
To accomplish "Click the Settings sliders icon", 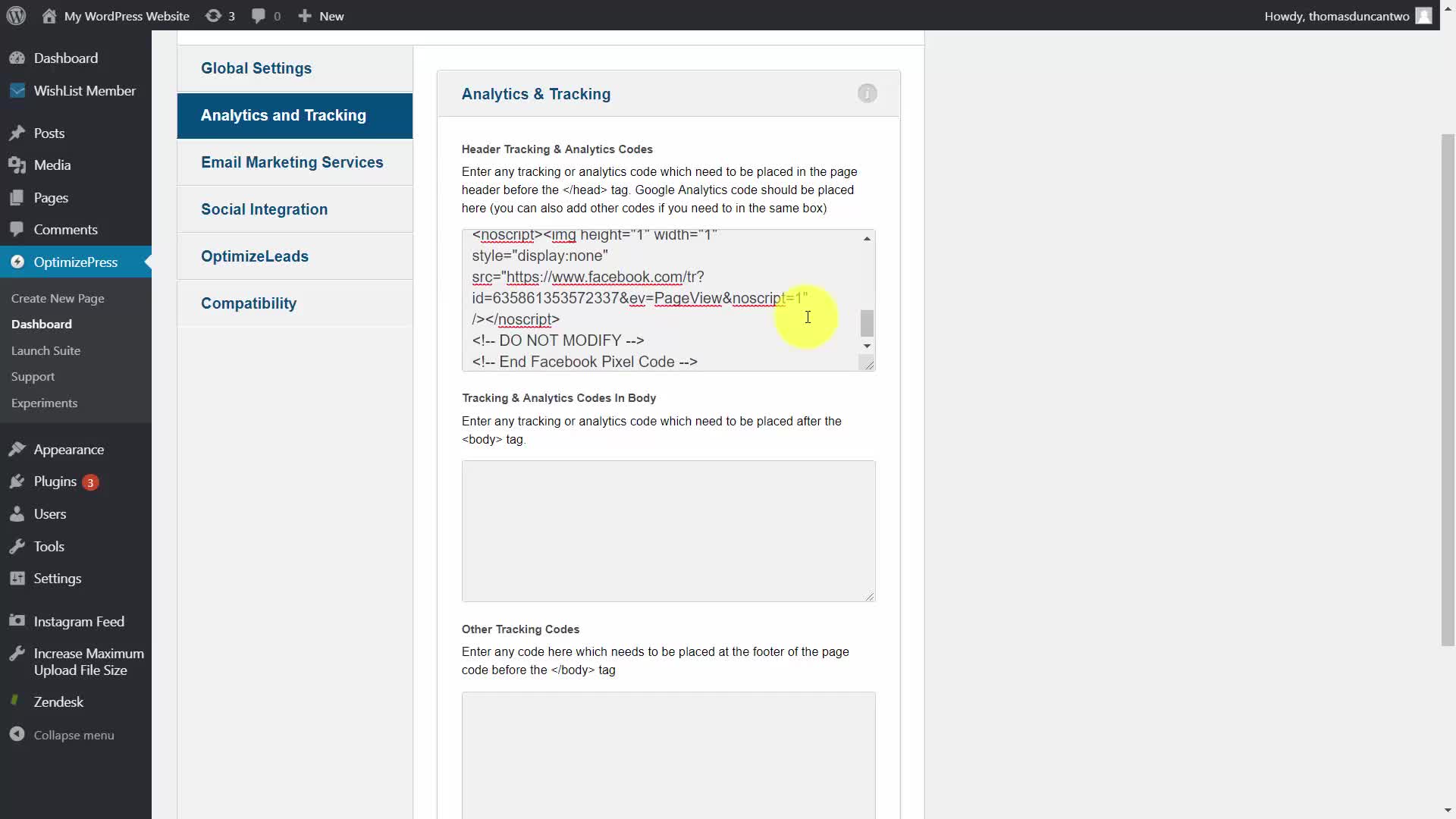I will click(17, 579).
